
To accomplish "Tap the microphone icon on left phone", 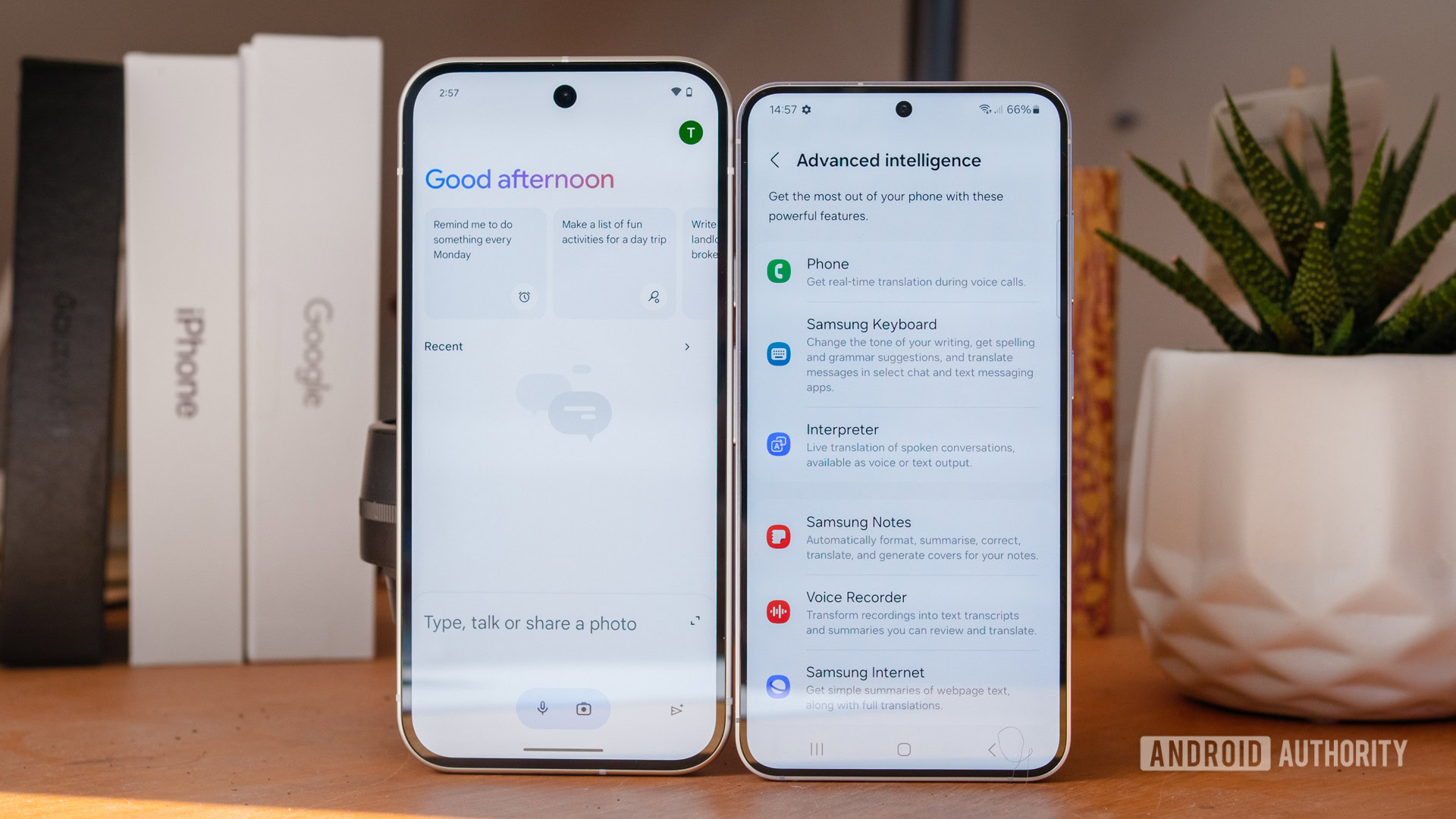I will [x=540, y=708].
